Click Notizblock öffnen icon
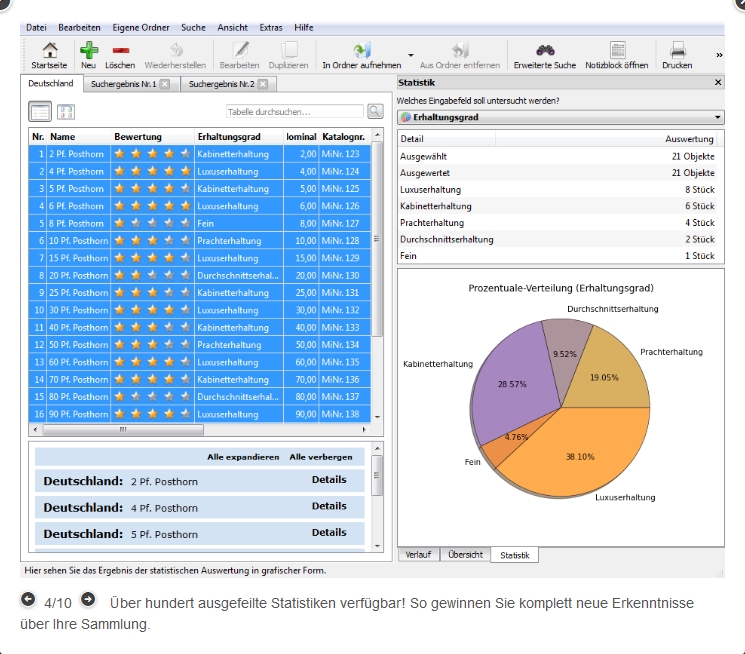745x654 pixels. click(617, 49)
